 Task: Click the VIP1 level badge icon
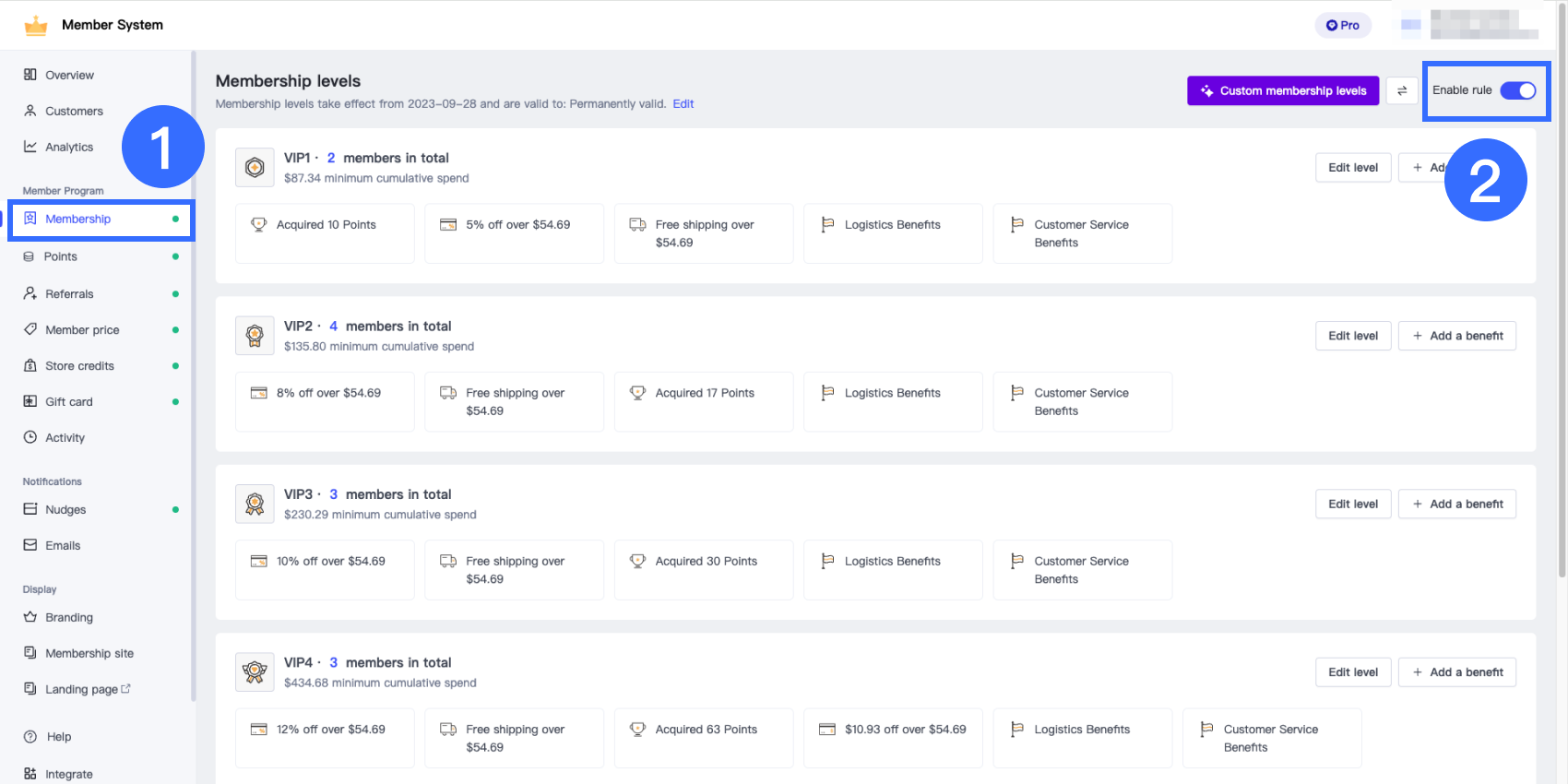pos(255,167)
